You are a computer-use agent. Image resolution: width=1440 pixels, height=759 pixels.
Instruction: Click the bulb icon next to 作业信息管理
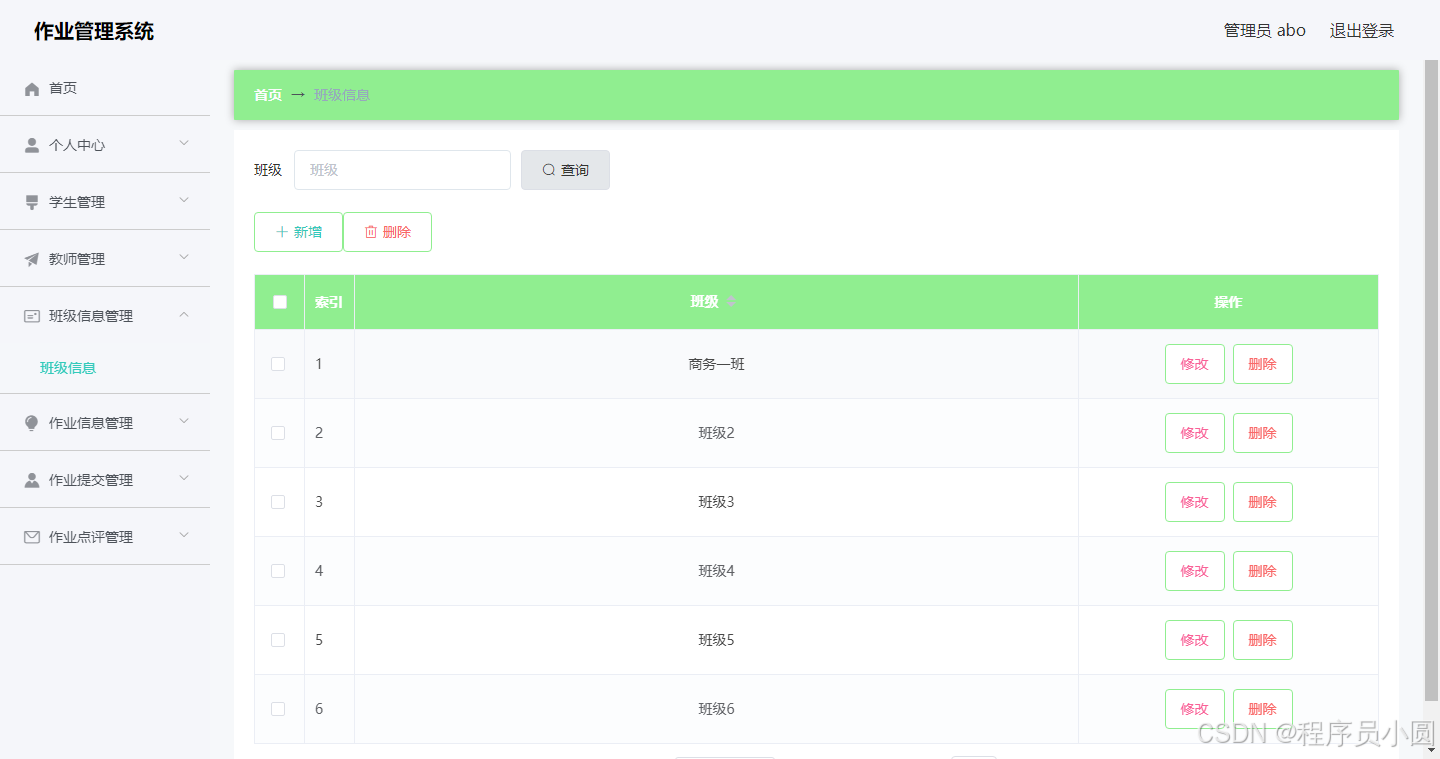(32, 423)
